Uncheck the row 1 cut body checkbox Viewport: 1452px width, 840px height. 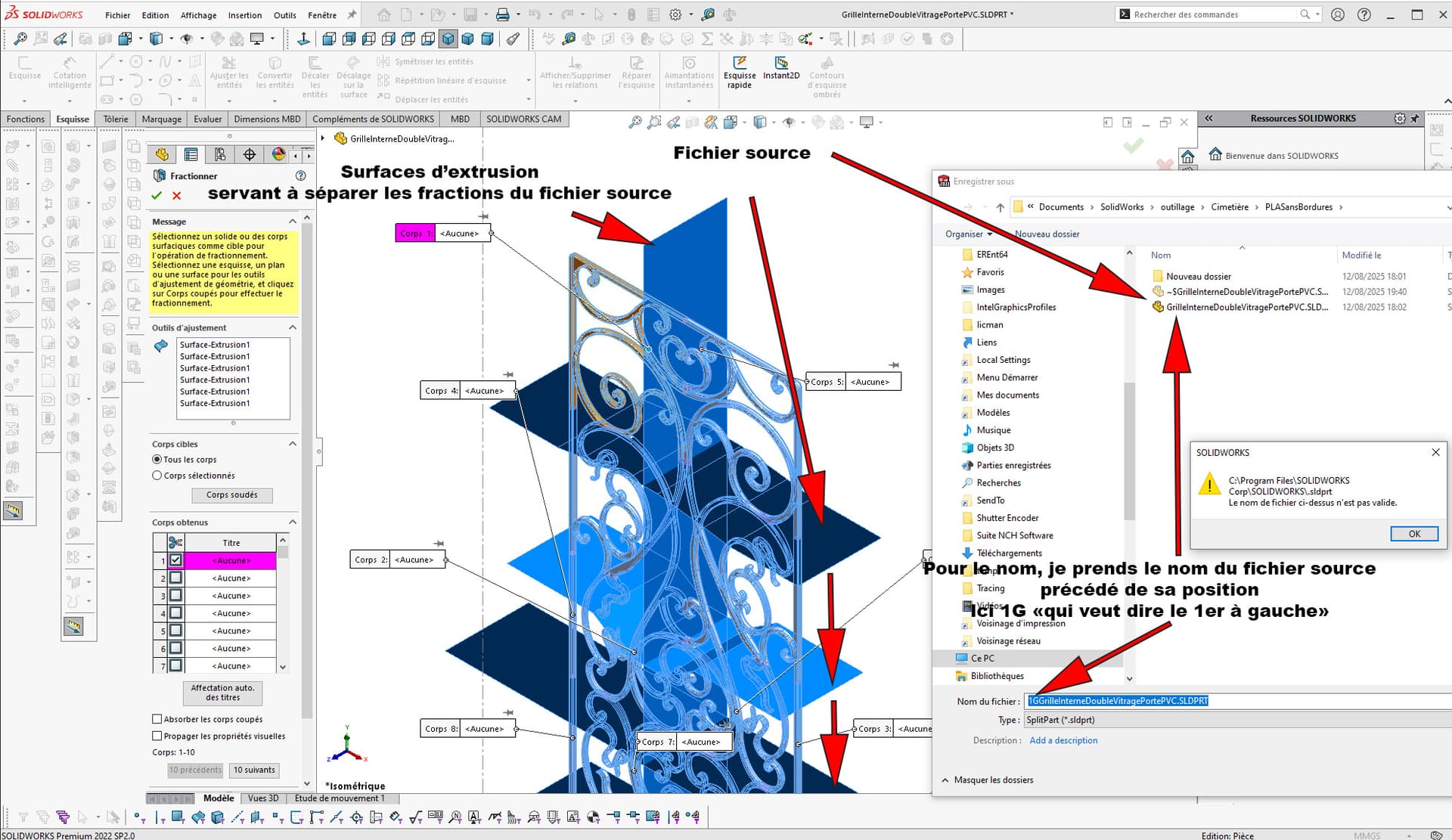(175, 560)
